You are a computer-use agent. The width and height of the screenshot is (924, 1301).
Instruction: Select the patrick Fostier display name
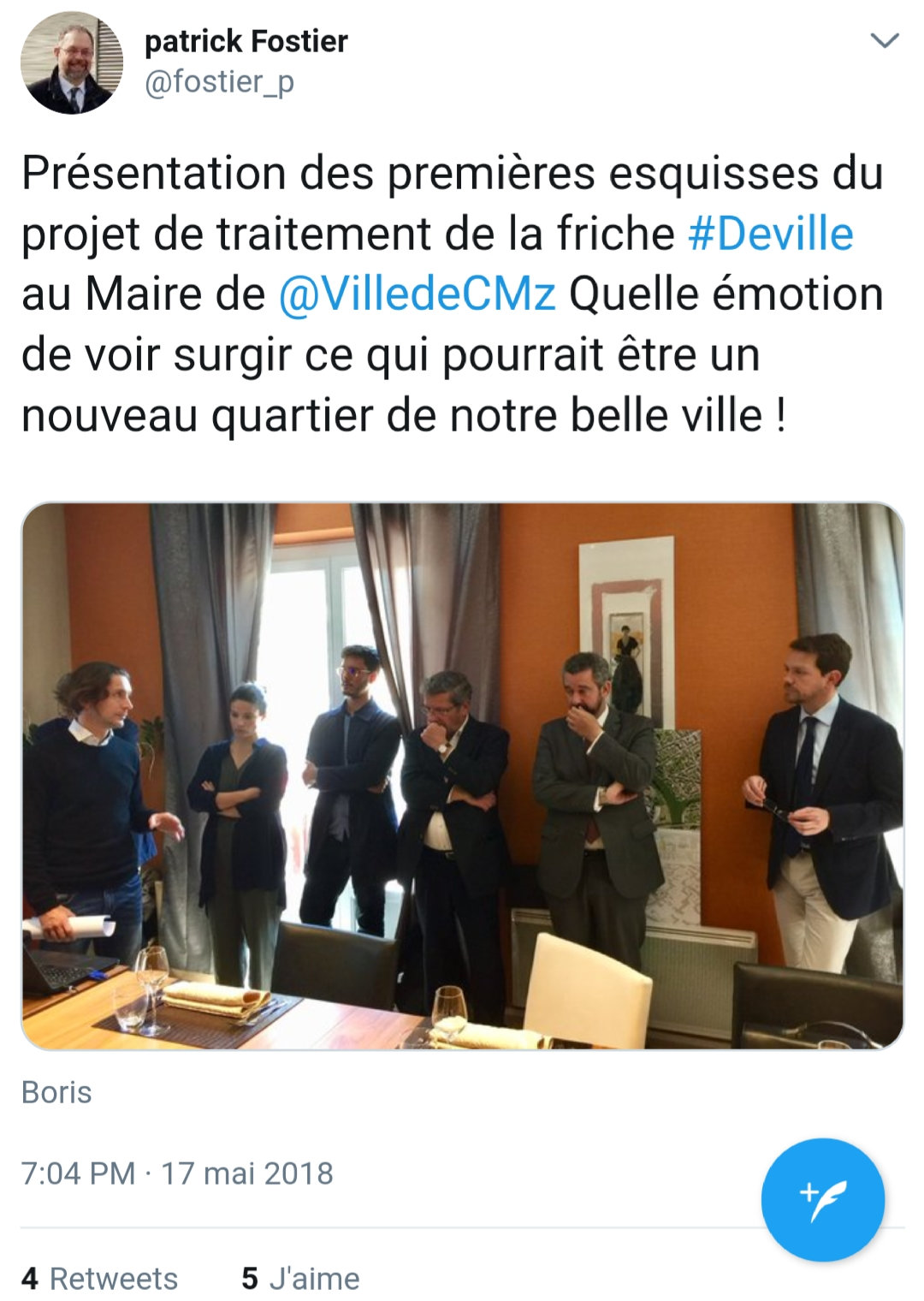point(246,41)
